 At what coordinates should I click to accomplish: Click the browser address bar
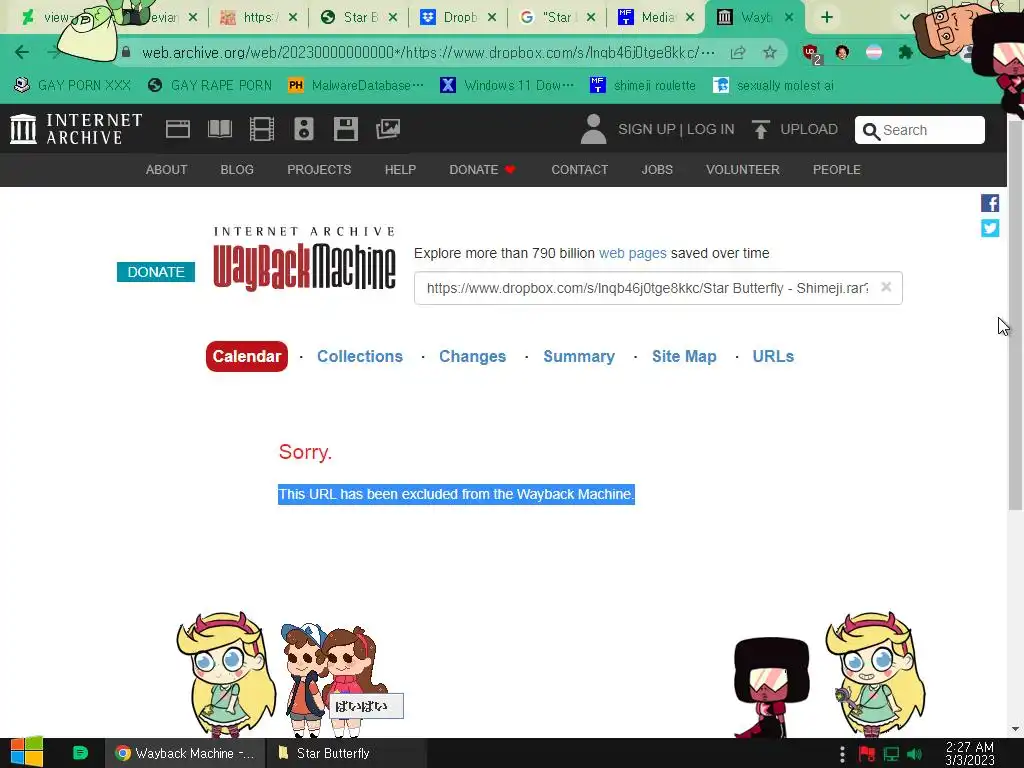pos(428,52)
